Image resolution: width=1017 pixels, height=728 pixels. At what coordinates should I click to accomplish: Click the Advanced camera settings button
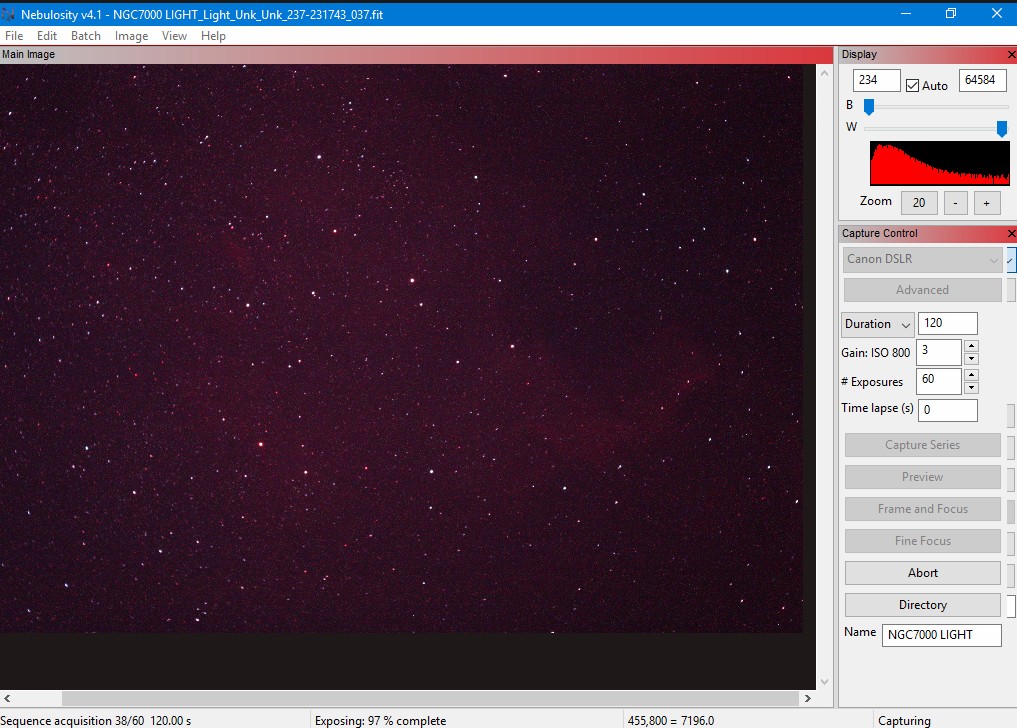click(x=922, y=290)
